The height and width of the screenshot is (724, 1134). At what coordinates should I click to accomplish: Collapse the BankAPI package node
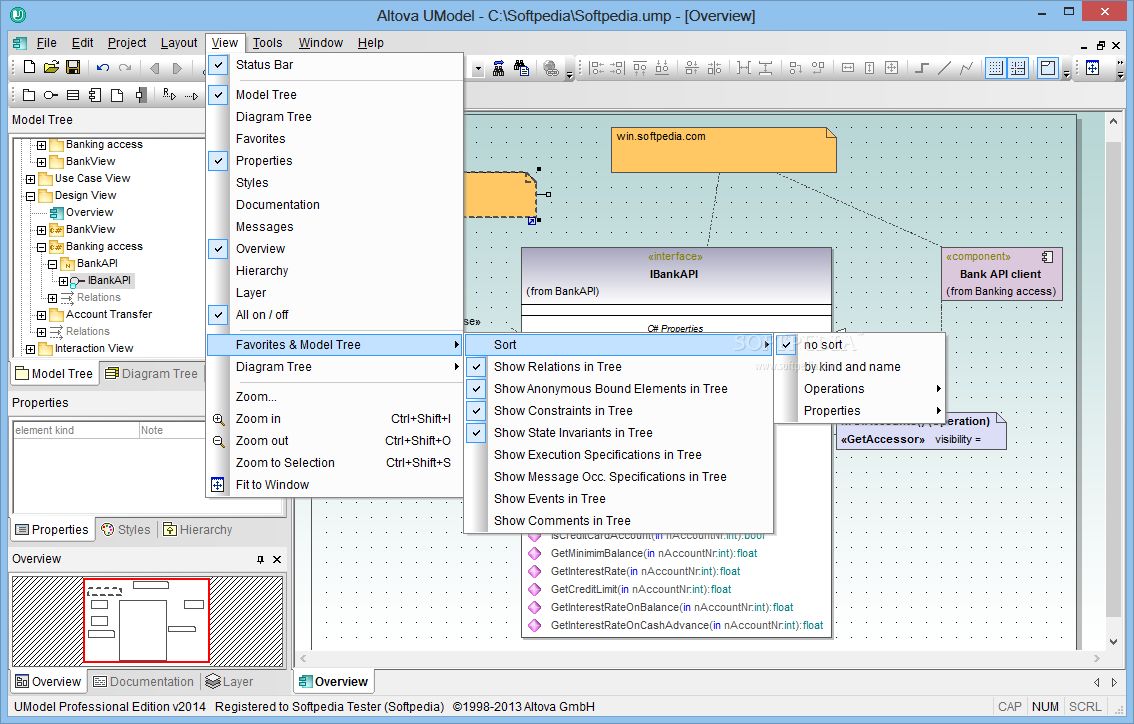pos(52,264)
